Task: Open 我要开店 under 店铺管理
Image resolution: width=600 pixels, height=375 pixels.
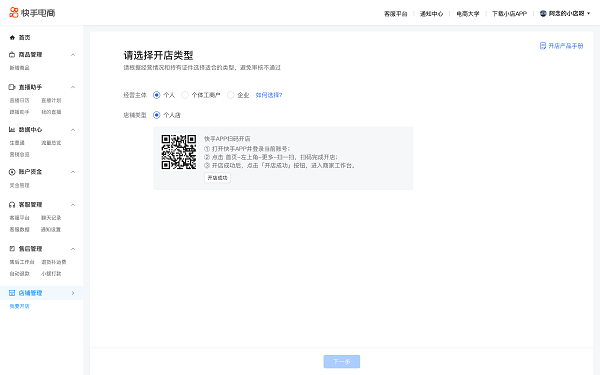Action: 20,306
